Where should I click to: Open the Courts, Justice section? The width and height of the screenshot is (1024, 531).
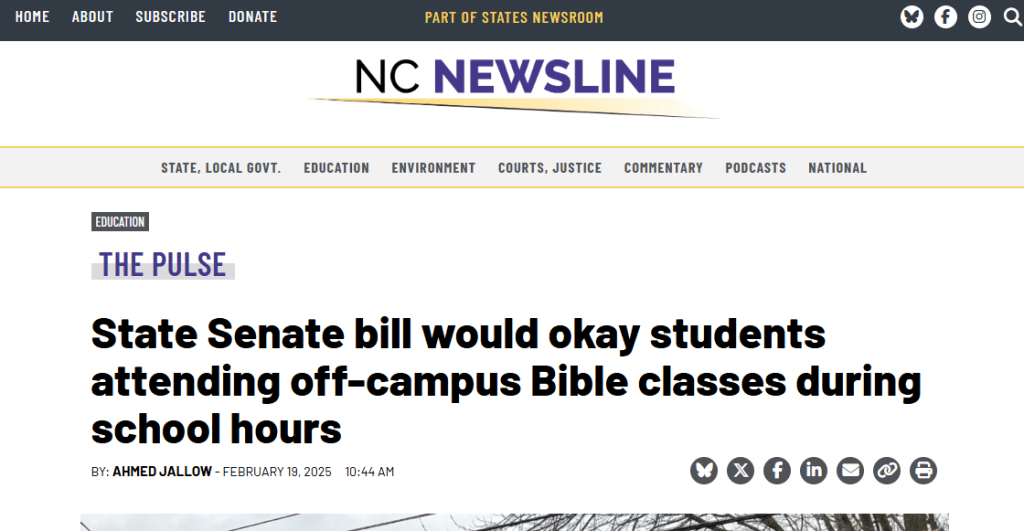point(550,168)
